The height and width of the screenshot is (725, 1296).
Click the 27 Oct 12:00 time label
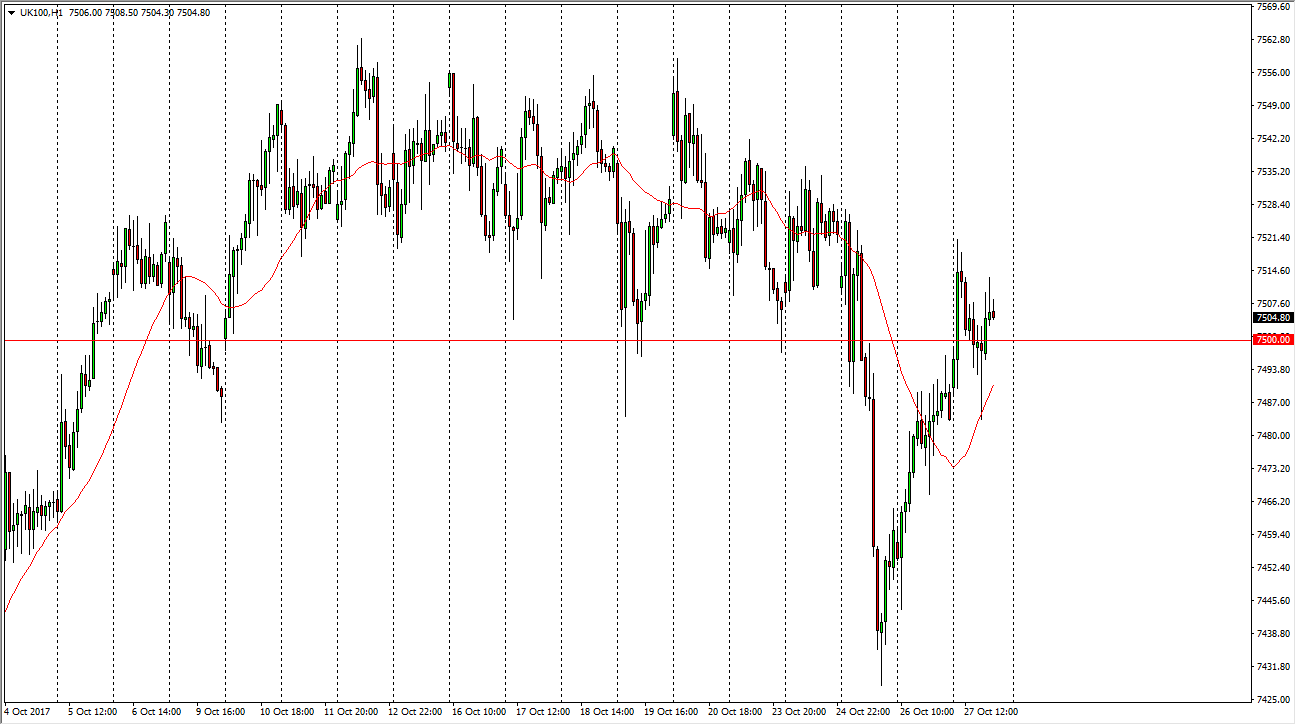tap(990, 712)
